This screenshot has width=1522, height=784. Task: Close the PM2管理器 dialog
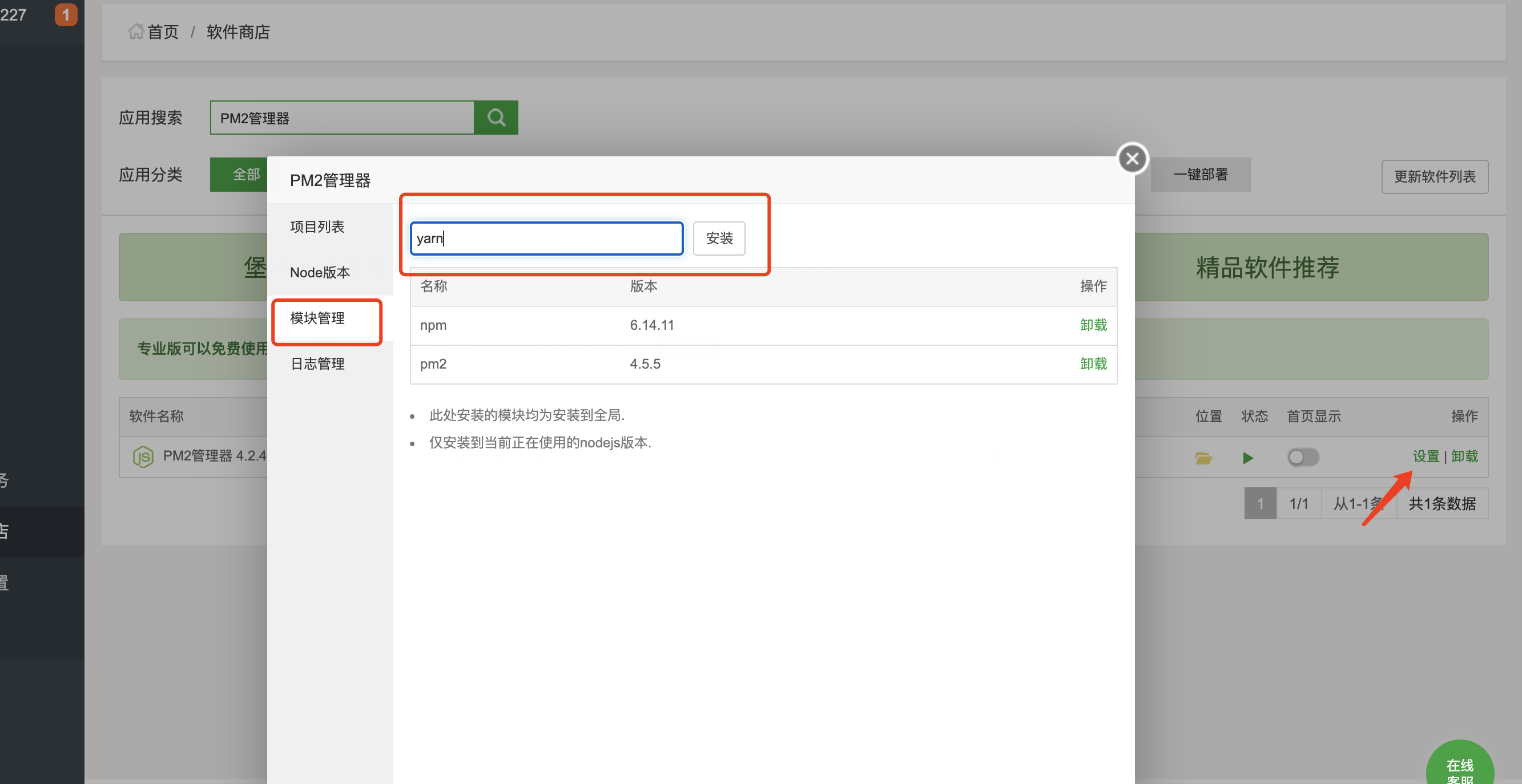(x=1132, y=158)
